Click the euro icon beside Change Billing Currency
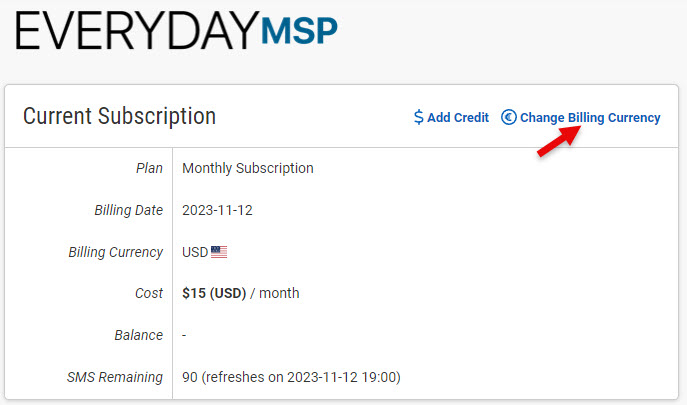Viewport: 687px width, 405px height. tap(508, 117)
